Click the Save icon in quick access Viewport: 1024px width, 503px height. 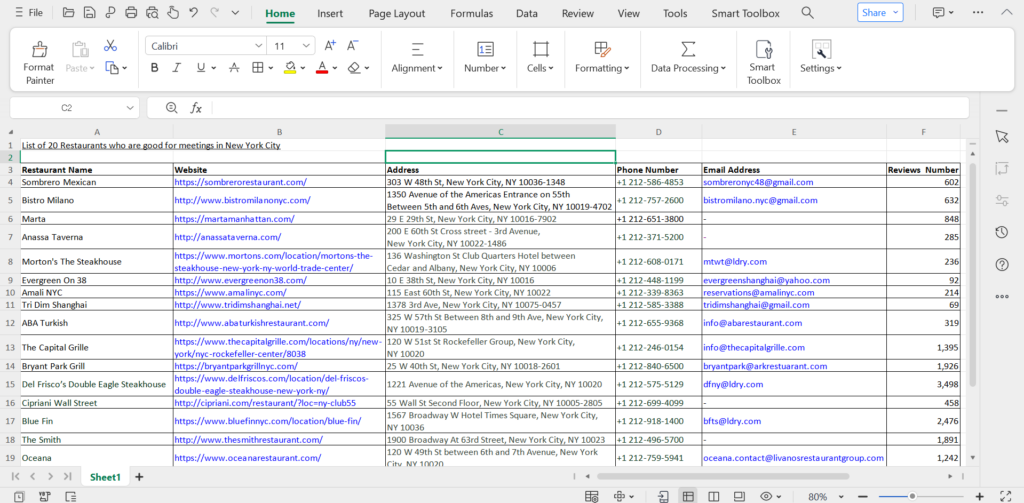tap(89, 12)
